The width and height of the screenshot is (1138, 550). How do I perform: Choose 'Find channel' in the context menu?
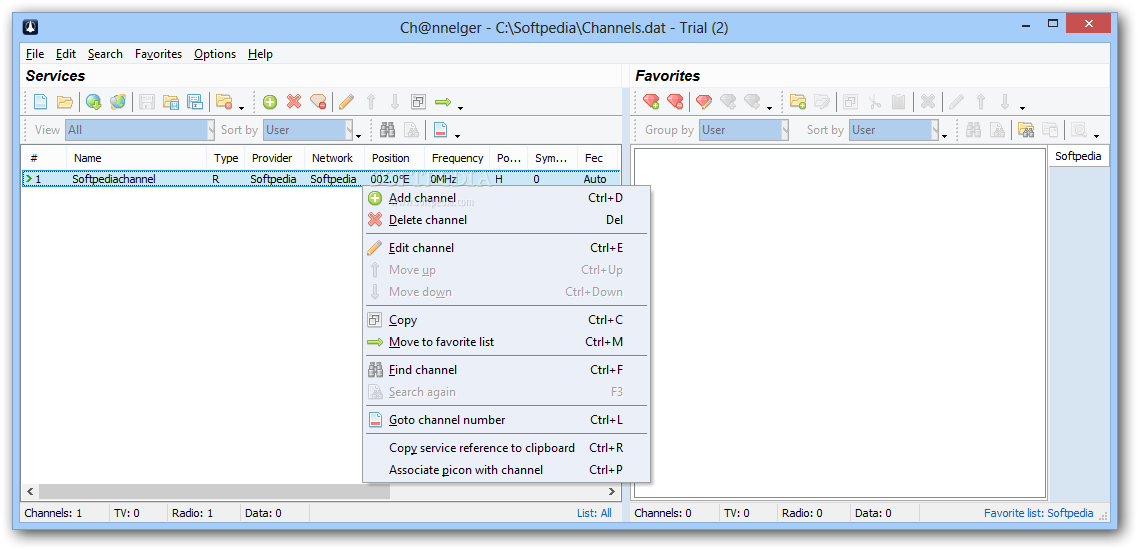click(507, 370)
